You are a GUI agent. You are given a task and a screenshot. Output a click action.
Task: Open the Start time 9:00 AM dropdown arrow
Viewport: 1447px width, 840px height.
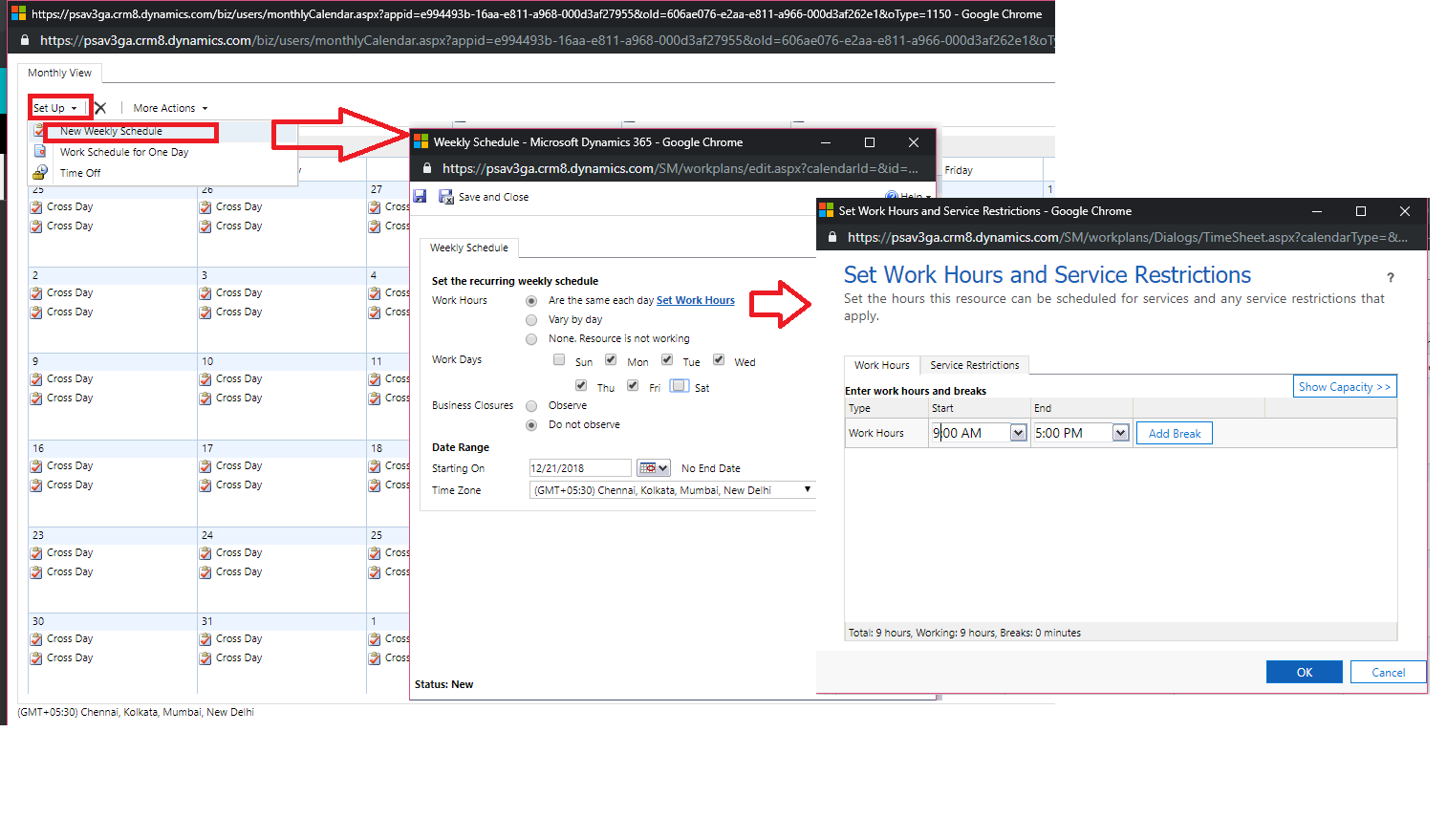1018,433
